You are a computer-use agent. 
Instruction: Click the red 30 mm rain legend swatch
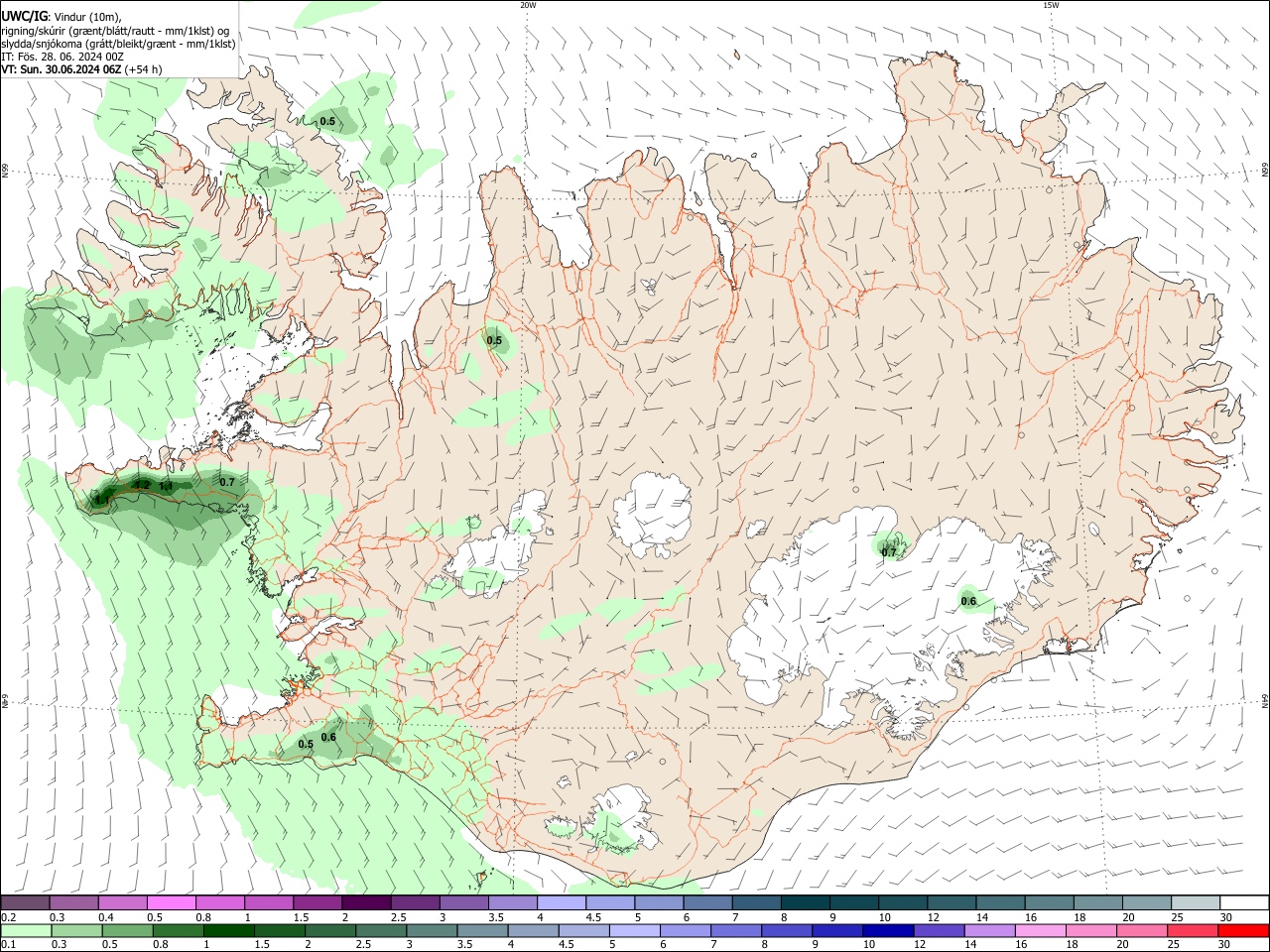tap(1241, 930)
